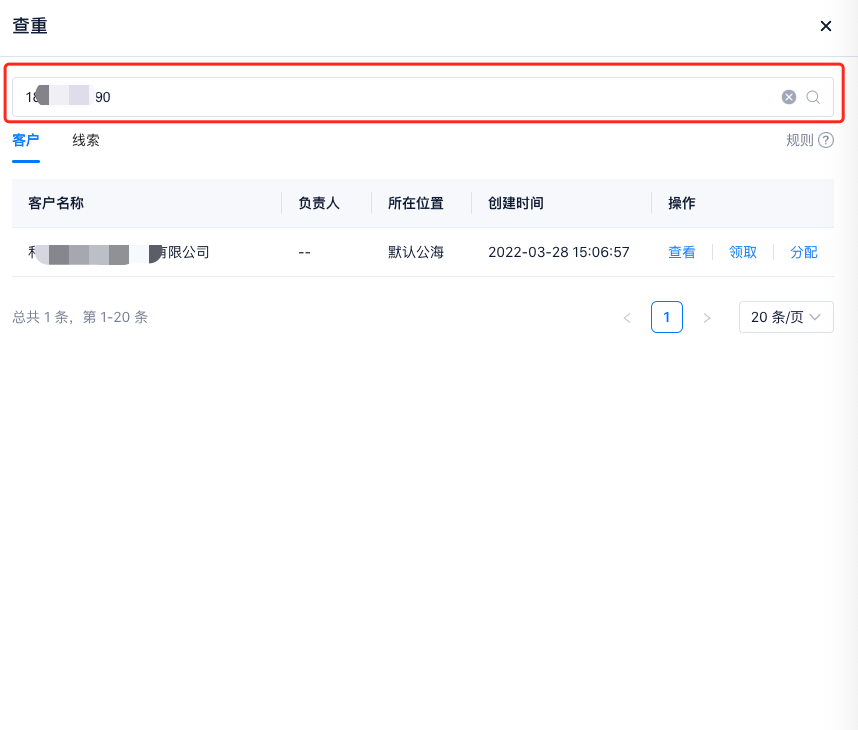Click the question mark icon beside 规则

826,140
